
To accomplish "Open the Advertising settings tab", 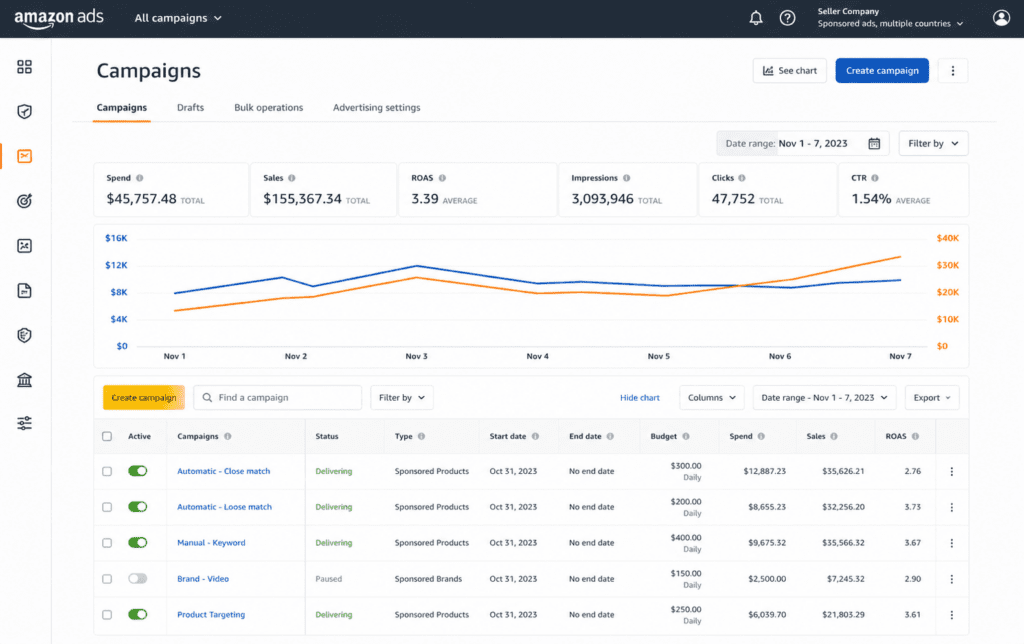I will click(x=377, y=108).
